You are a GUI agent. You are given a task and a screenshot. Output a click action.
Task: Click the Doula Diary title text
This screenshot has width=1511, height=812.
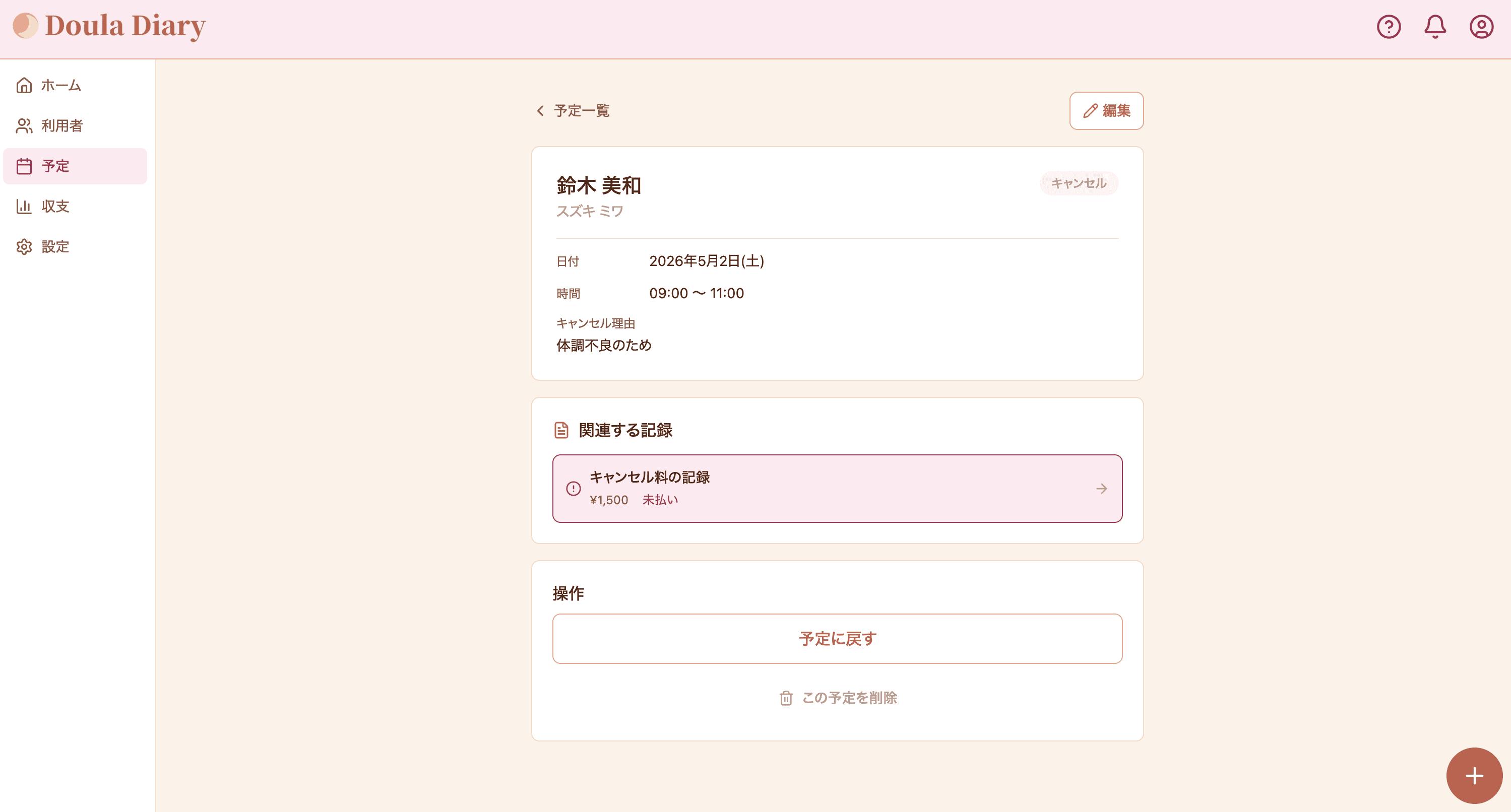point(125,26)
